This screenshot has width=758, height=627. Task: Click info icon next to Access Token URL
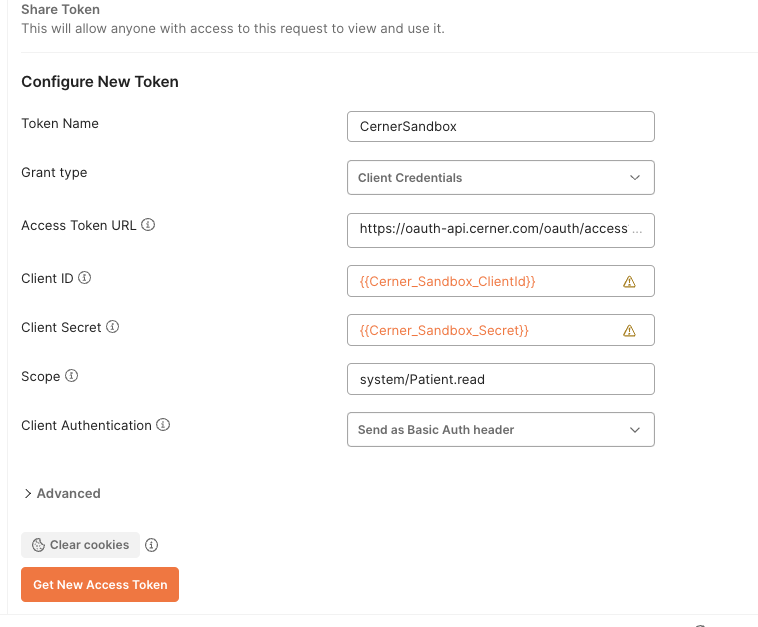pos(148,225)
